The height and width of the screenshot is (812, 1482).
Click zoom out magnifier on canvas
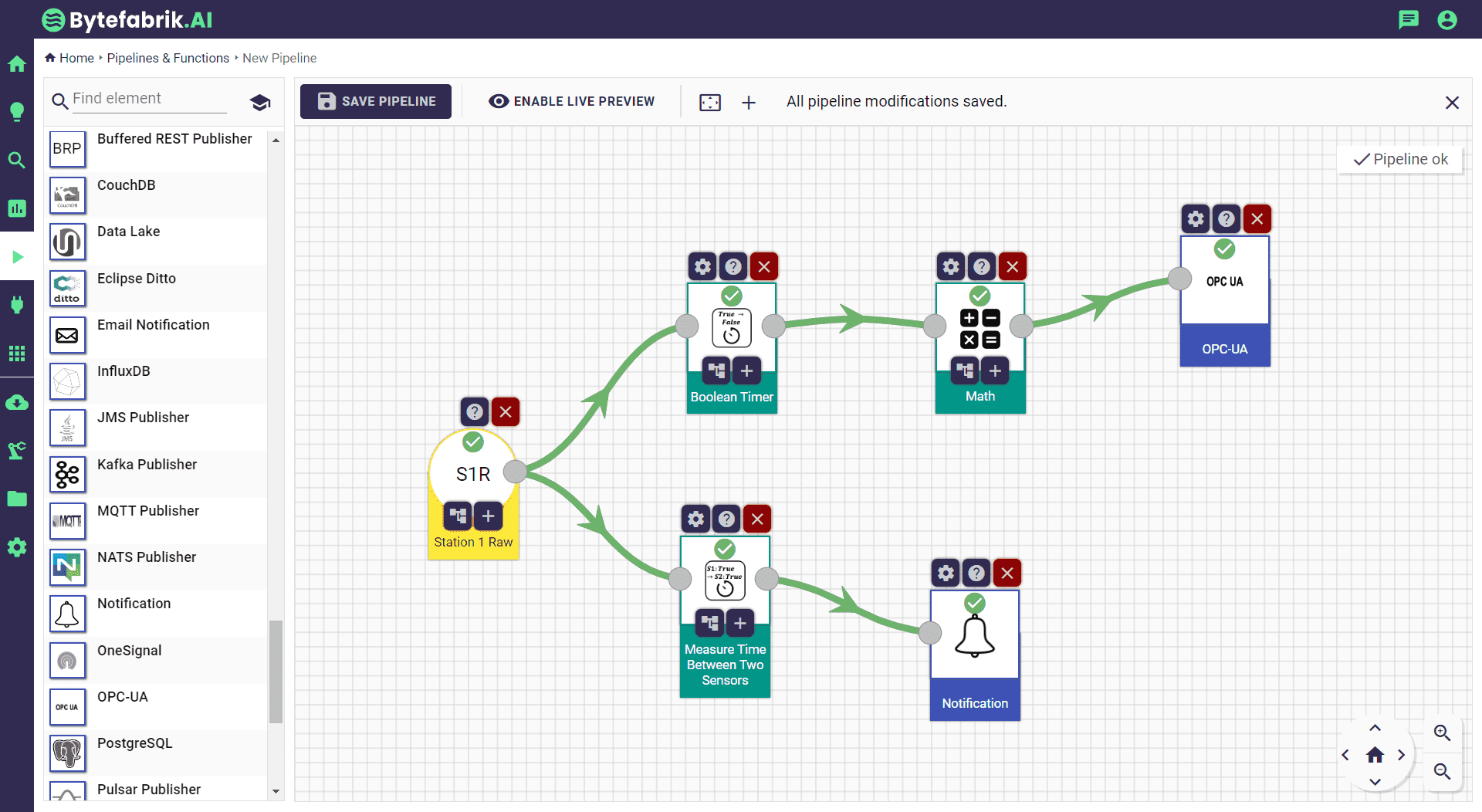click(1441, 771)
